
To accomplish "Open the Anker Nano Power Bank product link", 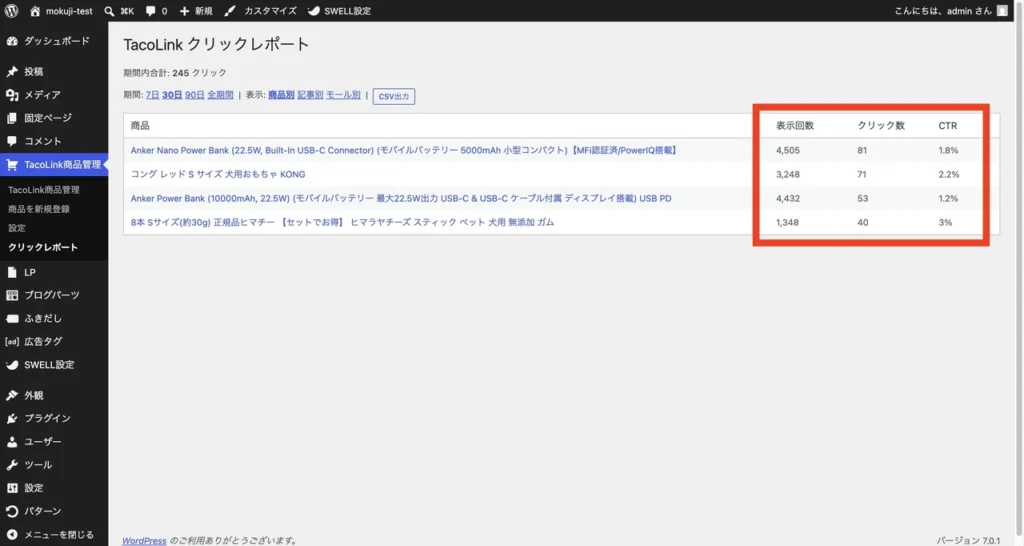I will click(x=404, y=150).
